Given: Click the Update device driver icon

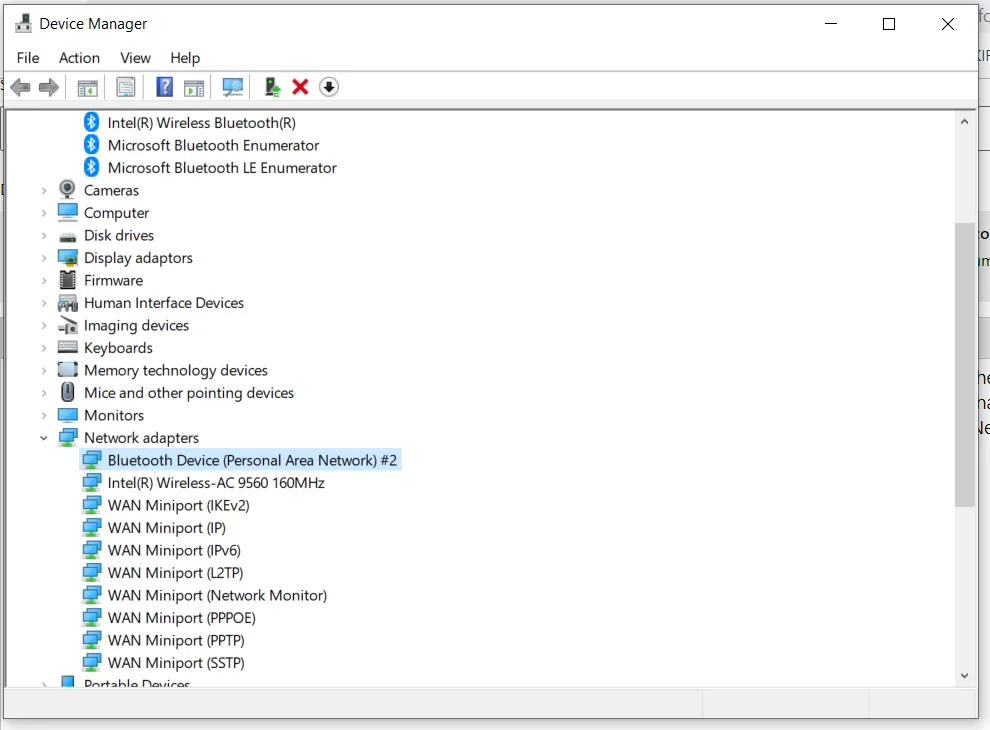Looking at the screenshot, I should [272, 88].
